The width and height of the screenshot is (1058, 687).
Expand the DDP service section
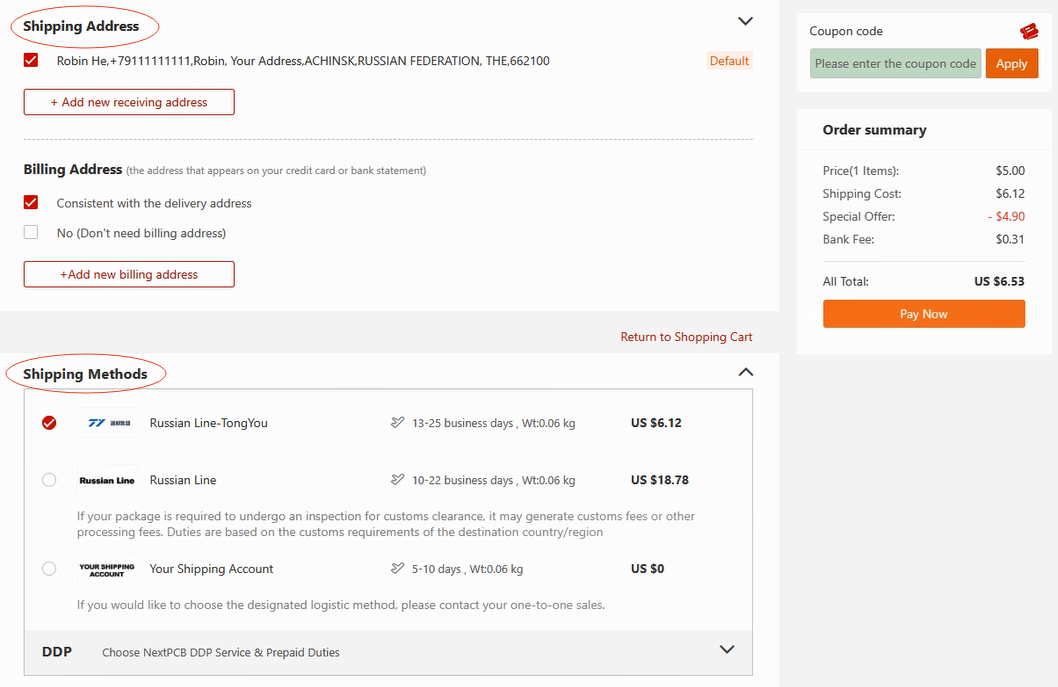coord(727,650)
